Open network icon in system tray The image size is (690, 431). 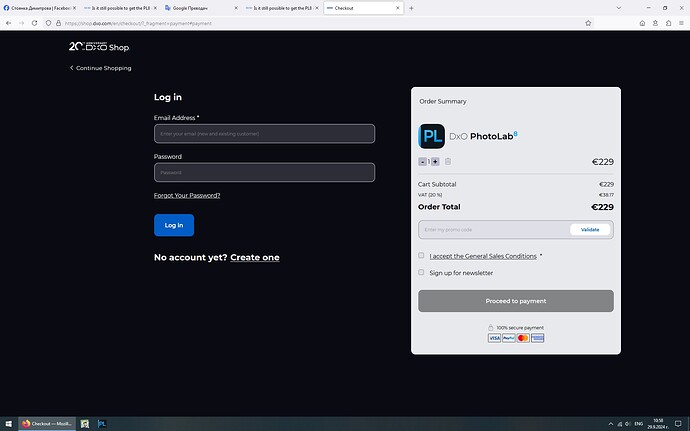[620, 424]
